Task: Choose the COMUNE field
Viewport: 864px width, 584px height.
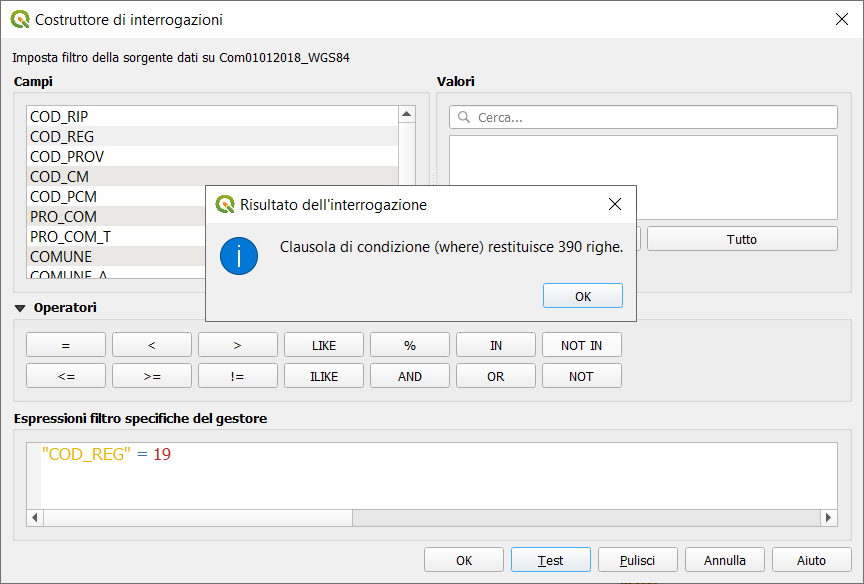Action: 61,257
